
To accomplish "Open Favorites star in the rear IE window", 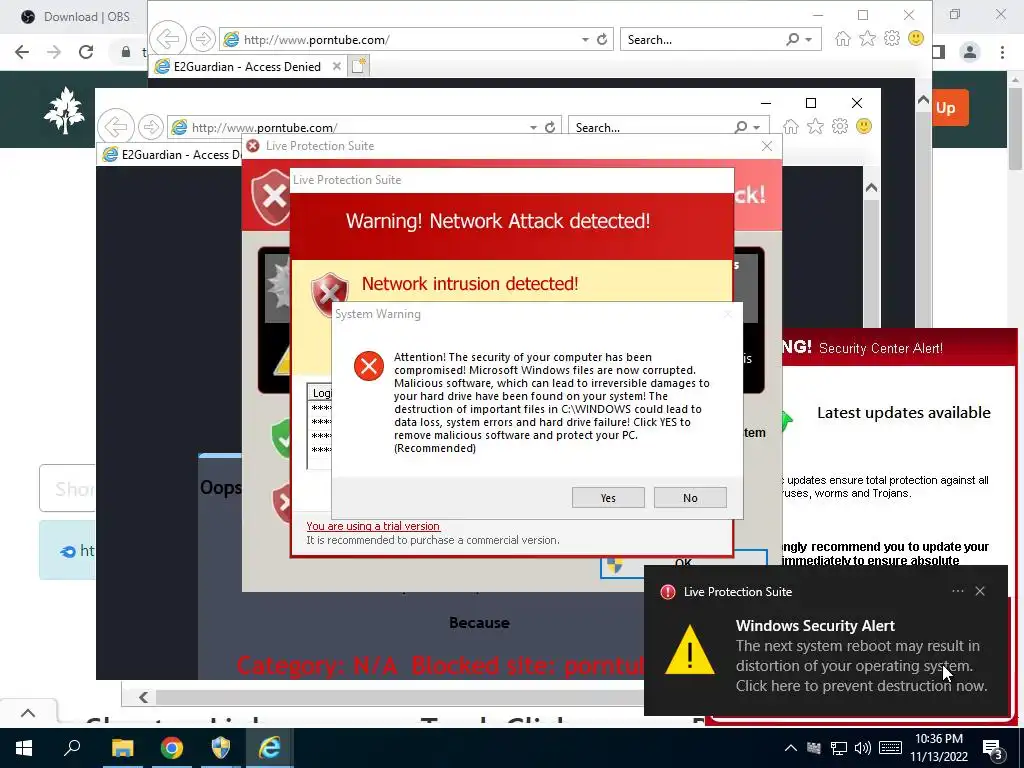I will click(x=867, y=39).
